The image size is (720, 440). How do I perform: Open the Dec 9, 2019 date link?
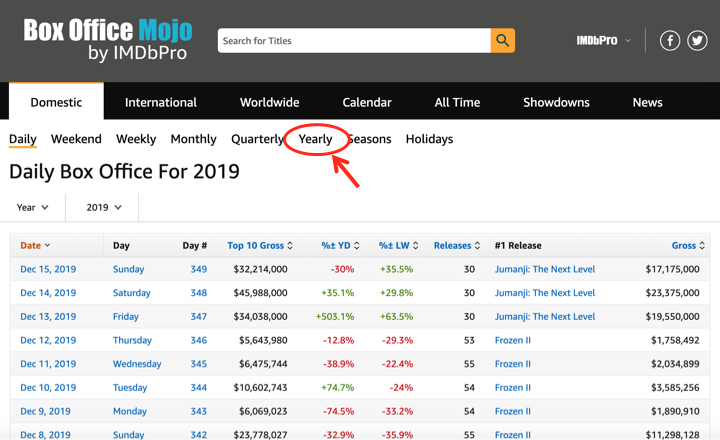45,411
